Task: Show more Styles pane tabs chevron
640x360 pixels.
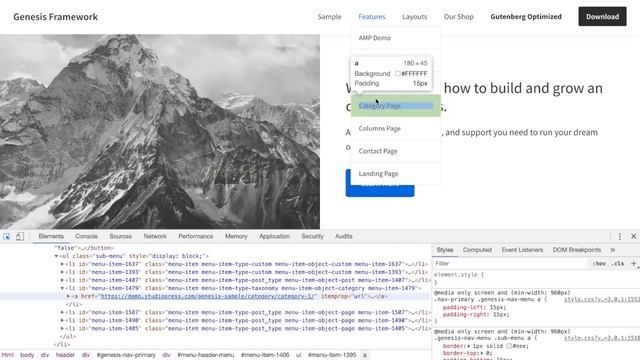Action: [613, 250]
